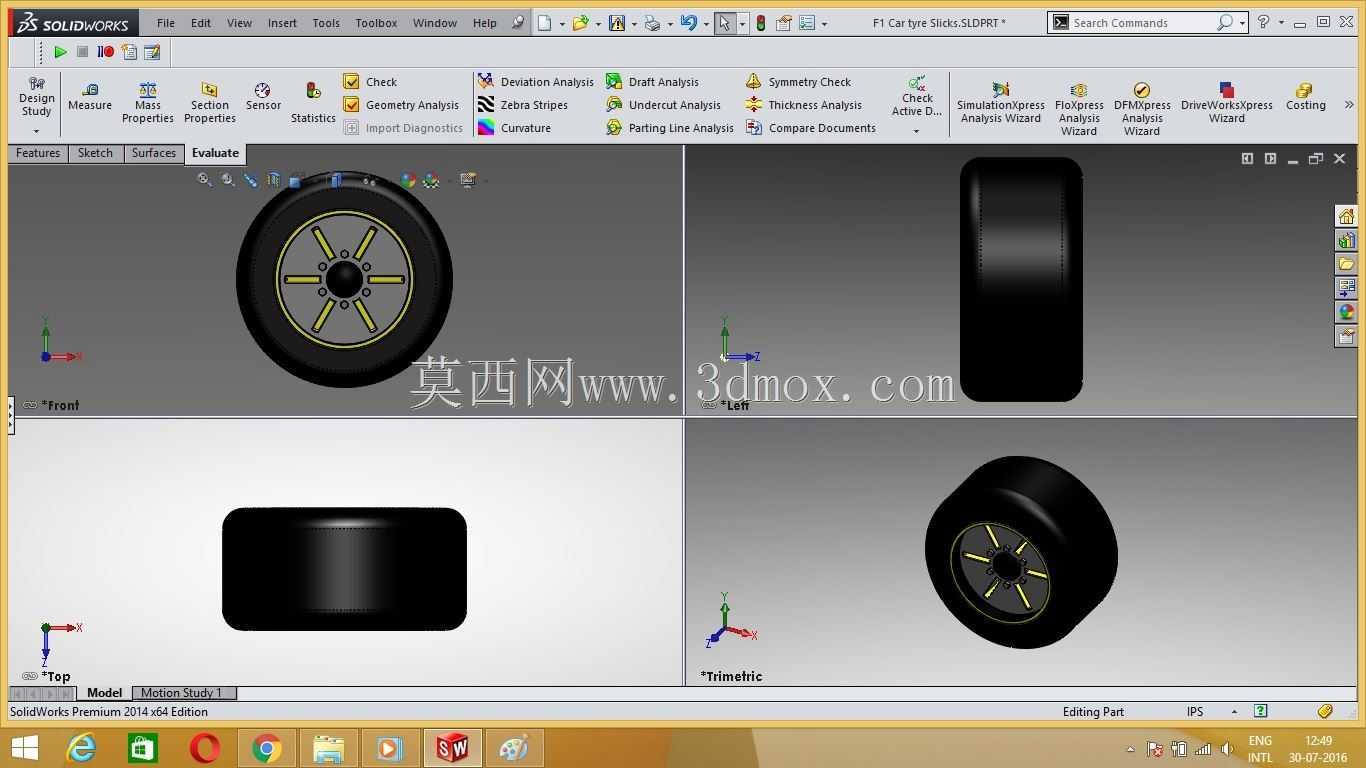
Task: Click the New document icon
Action: pyautogui.click(x=545, y=23)
